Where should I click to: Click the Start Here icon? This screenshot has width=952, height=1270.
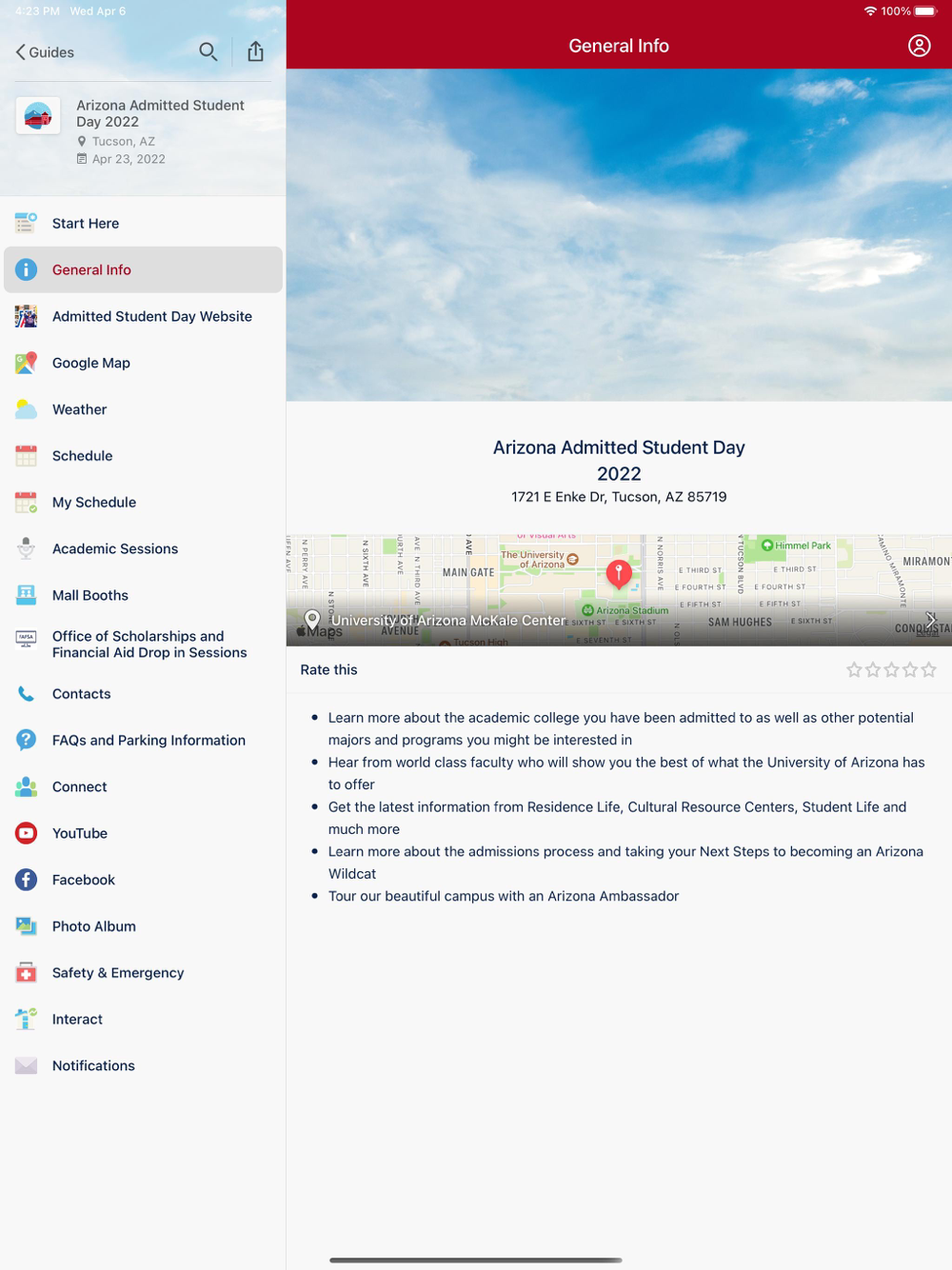(27, 224)
